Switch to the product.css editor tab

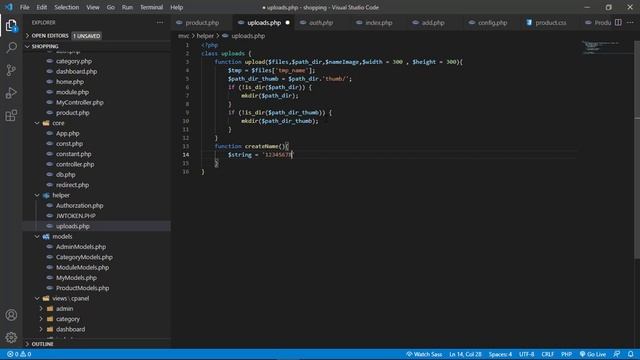(551, 22)
